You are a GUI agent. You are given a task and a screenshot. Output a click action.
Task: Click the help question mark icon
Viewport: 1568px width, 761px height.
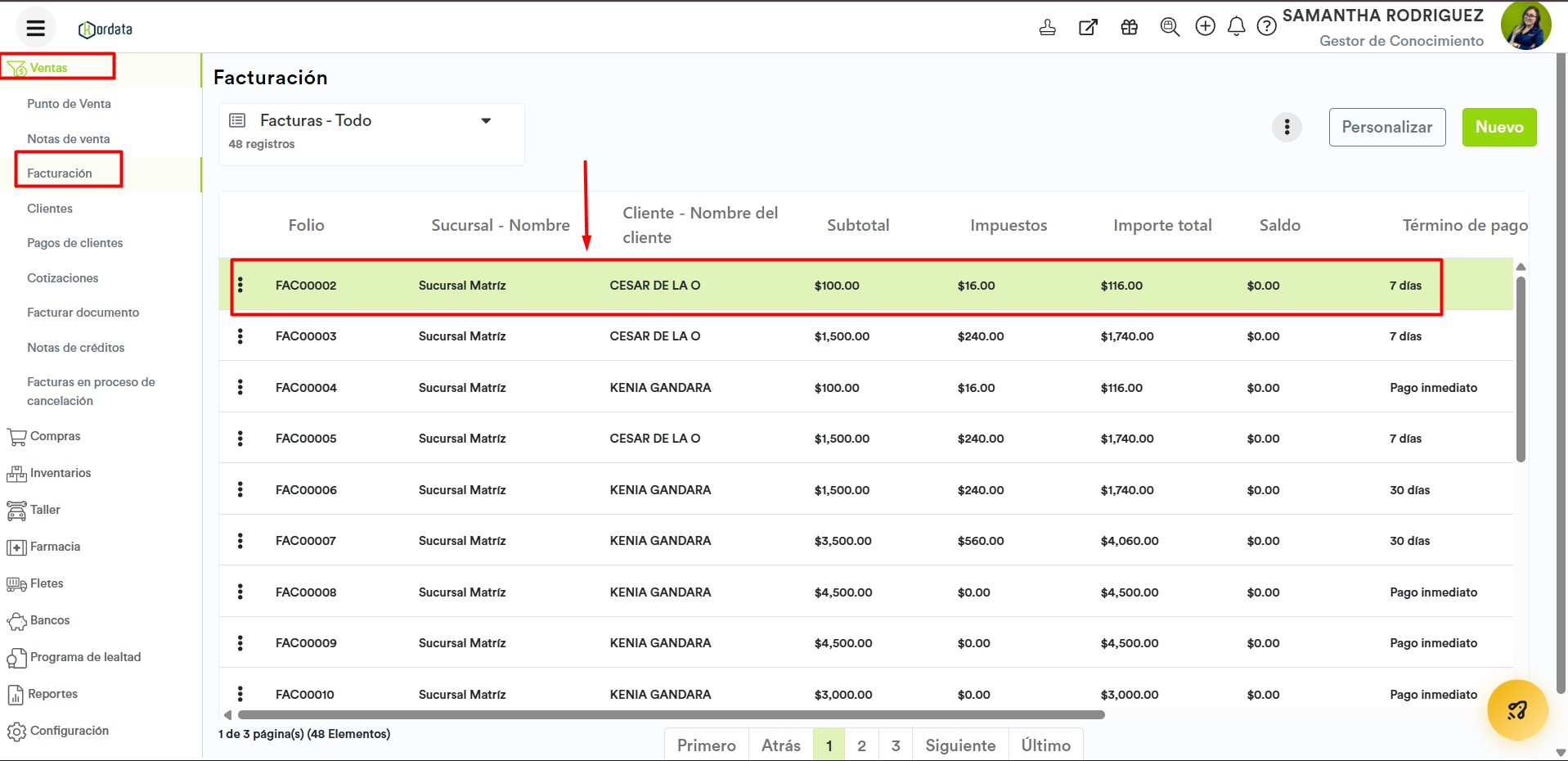point(1266,27)
